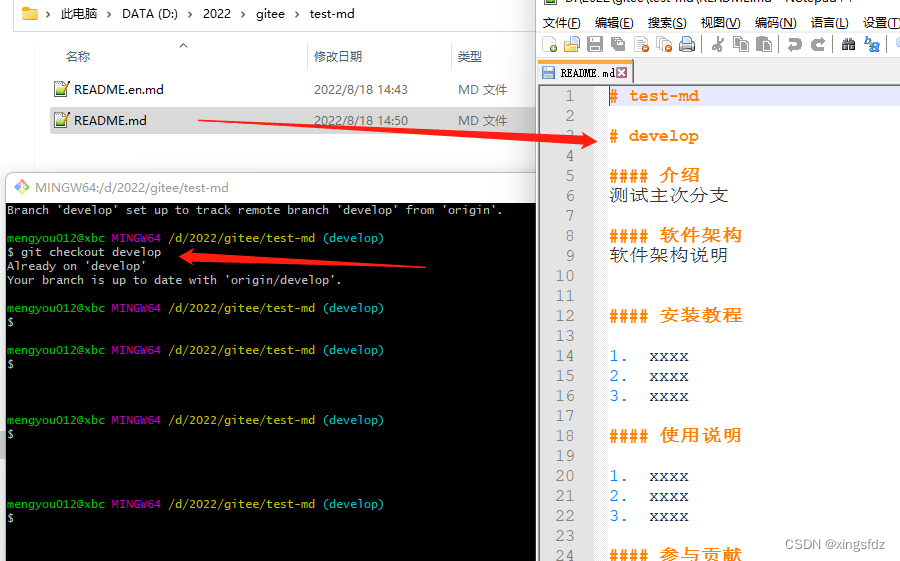Click the Save All icon in Notepad++

[x=618, y=44]
